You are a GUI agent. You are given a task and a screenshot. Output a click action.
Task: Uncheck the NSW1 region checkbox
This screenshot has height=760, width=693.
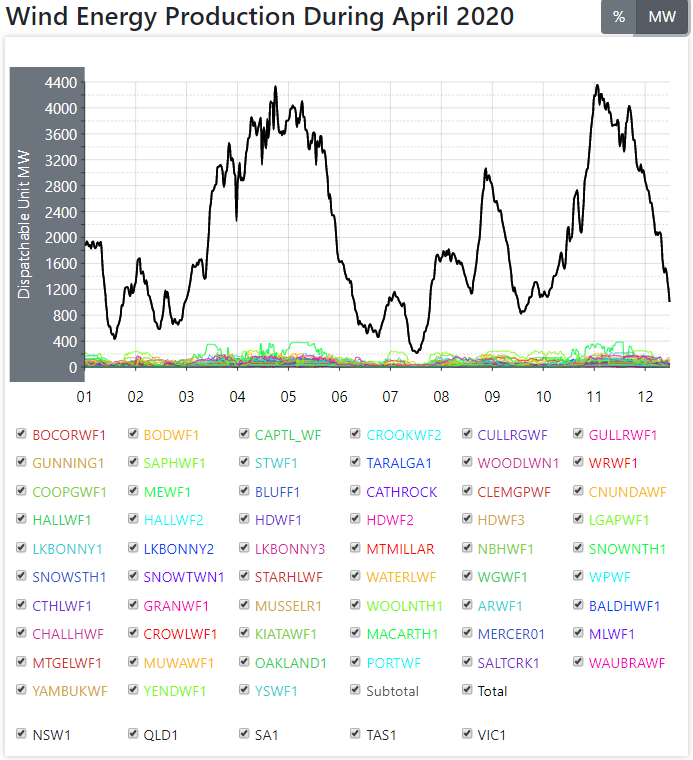click(x=22, y=734)
